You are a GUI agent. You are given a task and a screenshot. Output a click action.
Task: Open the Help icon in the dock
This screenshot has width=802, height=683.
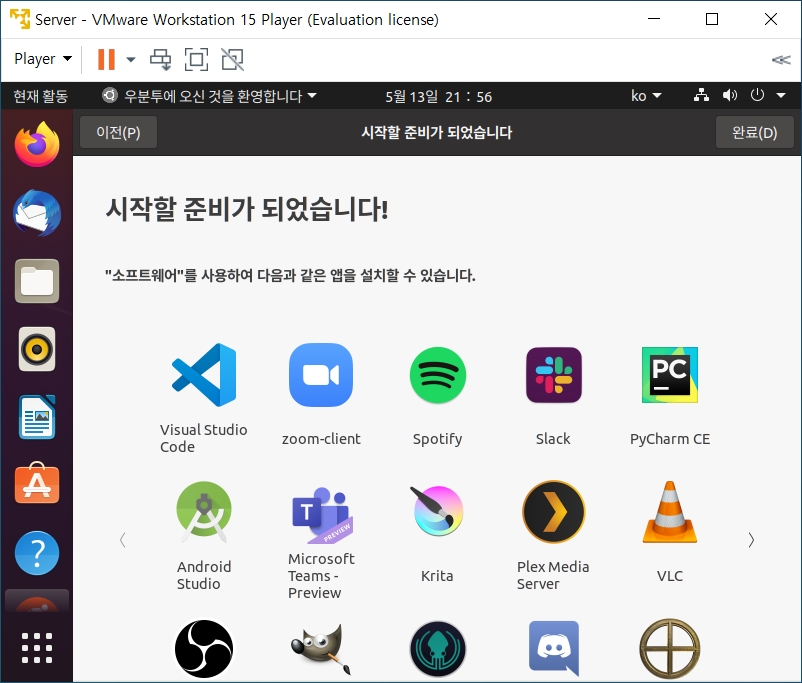pyautogui.click(x=37, y=553)
